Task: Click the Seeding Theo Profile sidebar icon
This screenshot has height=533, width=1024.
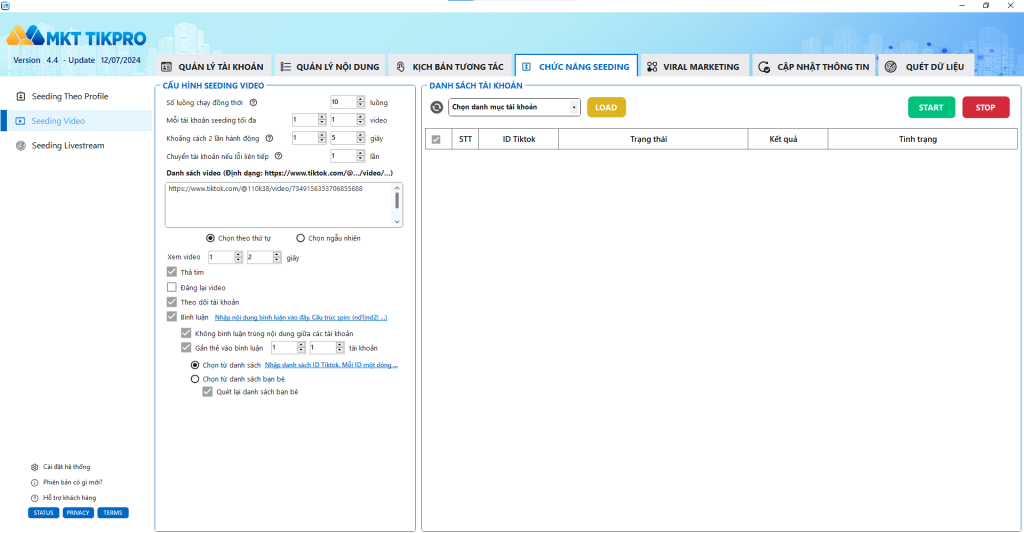Action: coord(21,96)
